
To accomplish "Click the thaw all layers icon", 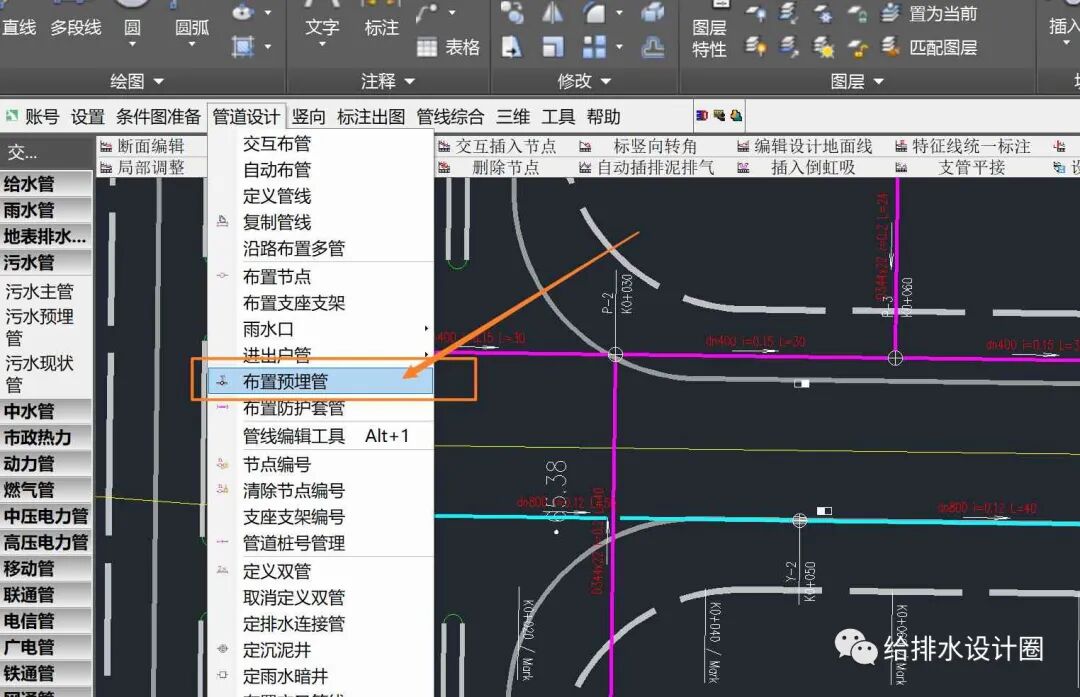I will (x=823, y=47).
